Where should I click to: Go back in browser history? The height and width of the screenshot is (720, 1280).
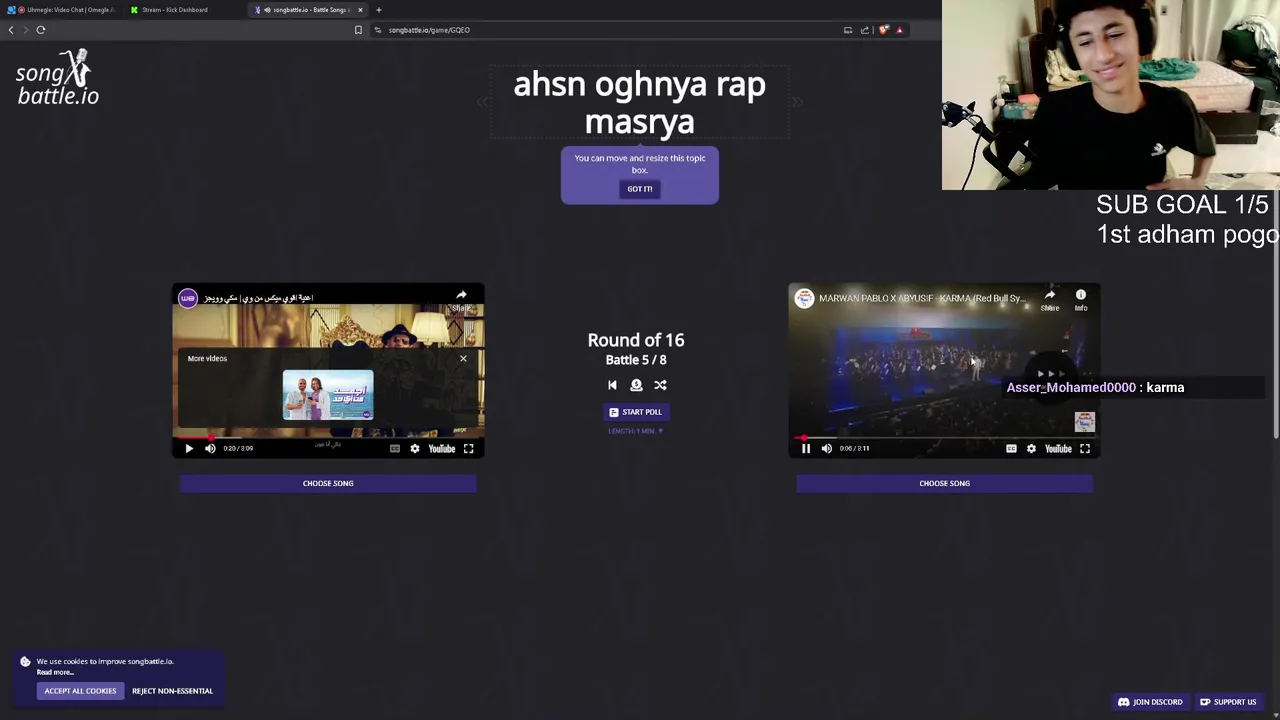(11, 30)
